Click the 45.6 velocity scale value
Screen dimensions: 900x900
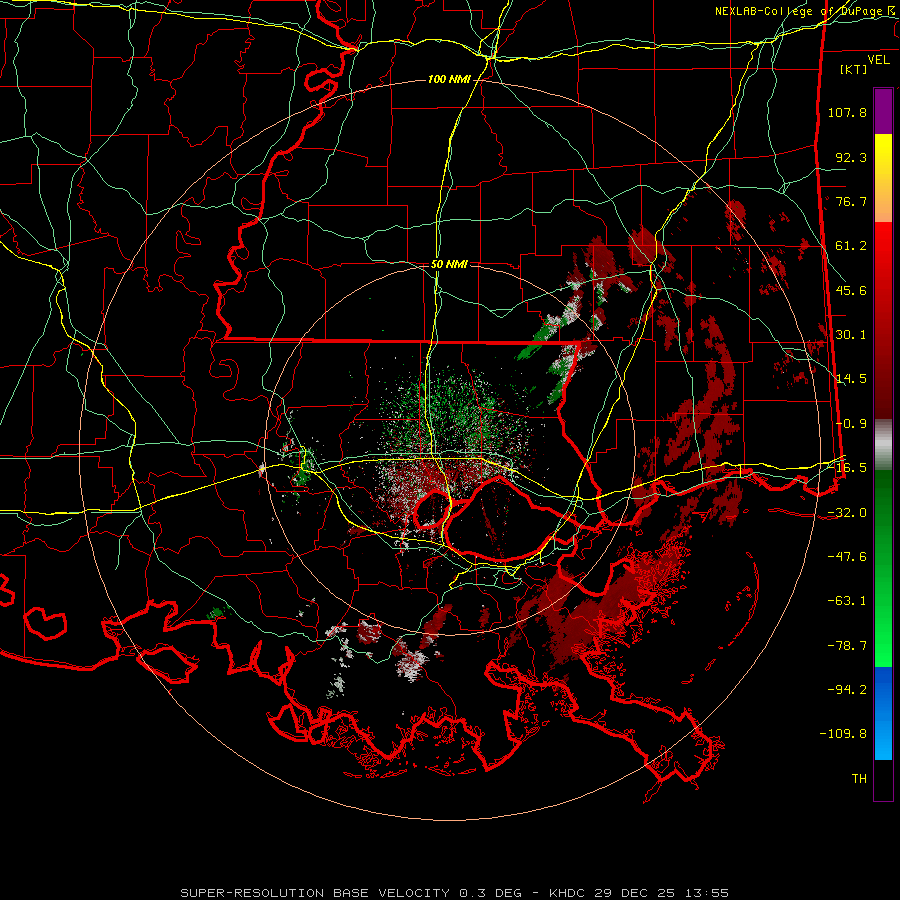coord(851,290)
